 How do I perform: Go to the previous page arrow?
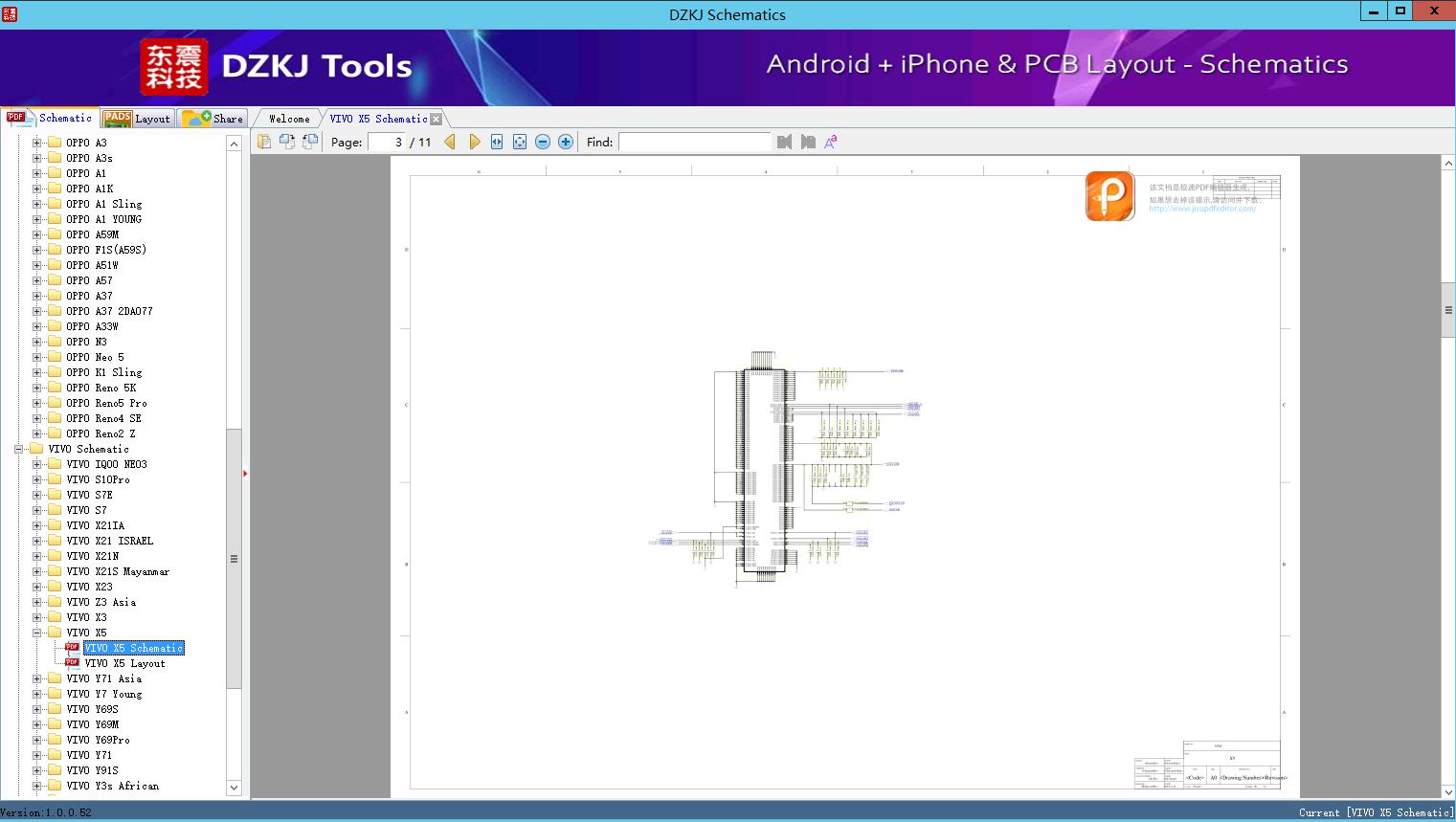tap(450, 142)
